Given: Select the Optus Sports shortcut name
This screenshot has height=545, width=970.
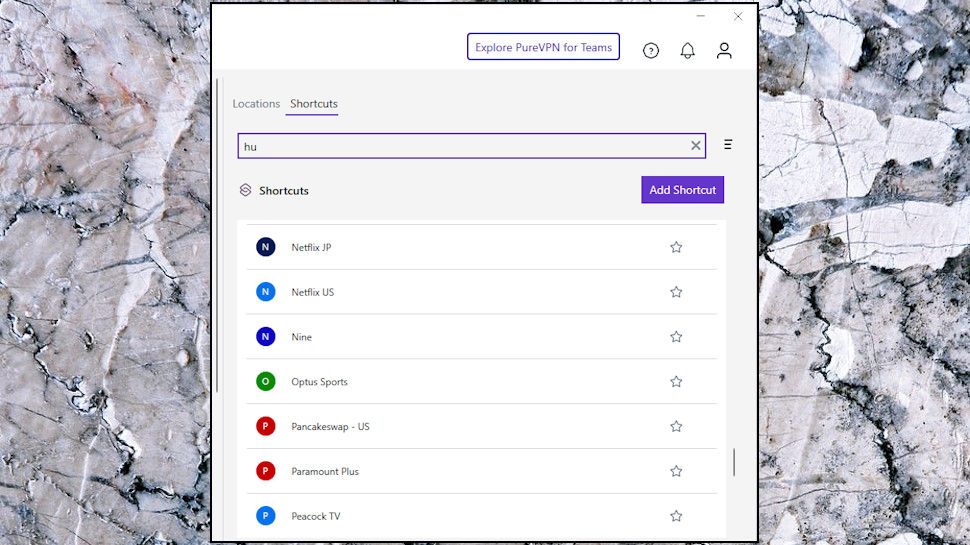Looking at the screenshot, I should tap(319, 382).
